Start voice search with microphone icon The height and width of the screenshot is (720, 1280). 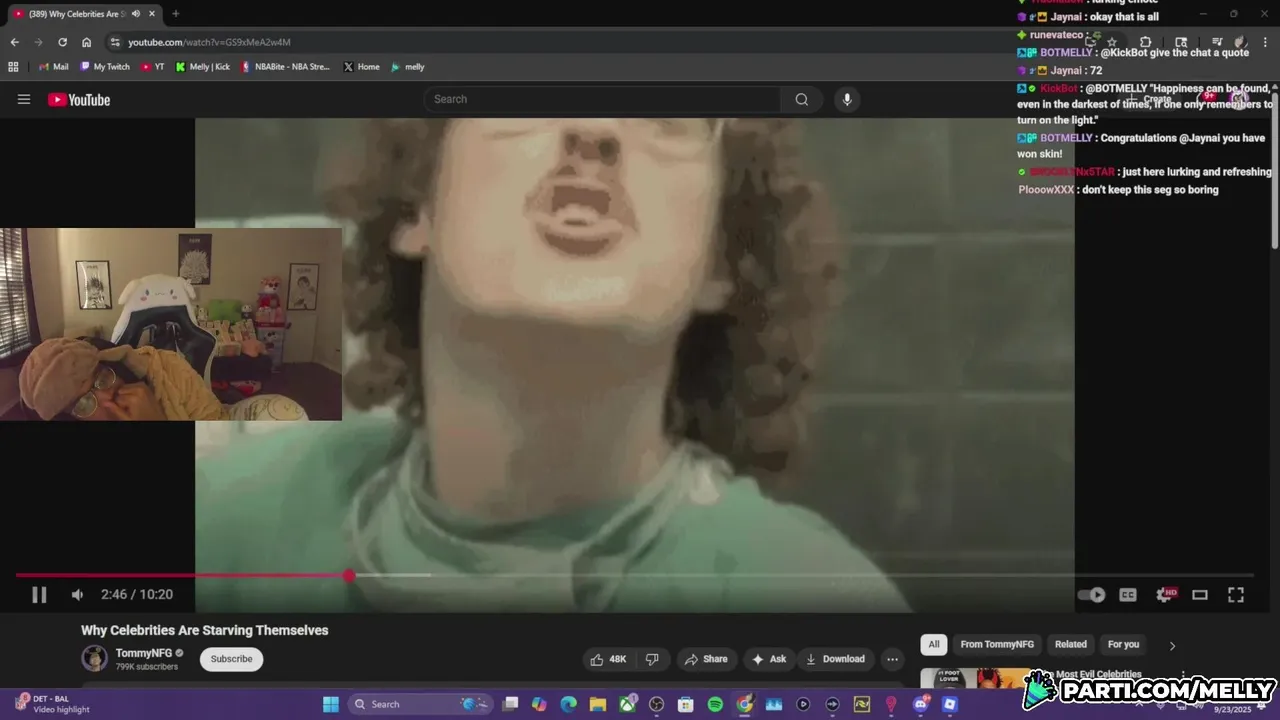click(x=847, y=99)
